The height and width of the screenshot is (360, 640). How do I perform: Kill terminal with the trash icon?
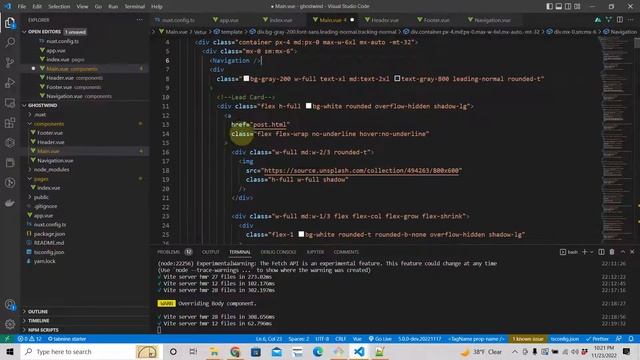(612, 252)
